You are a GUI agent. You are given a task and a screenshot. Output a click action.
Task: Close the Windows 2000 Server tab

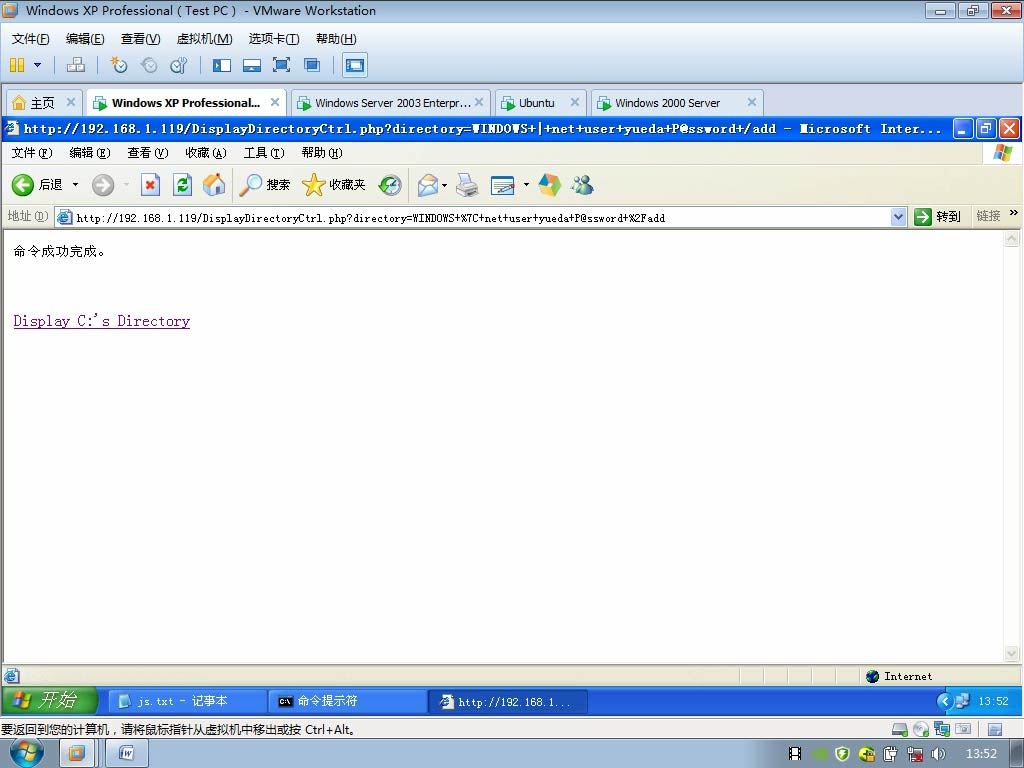pyautogui.click(x=752, y=102)
